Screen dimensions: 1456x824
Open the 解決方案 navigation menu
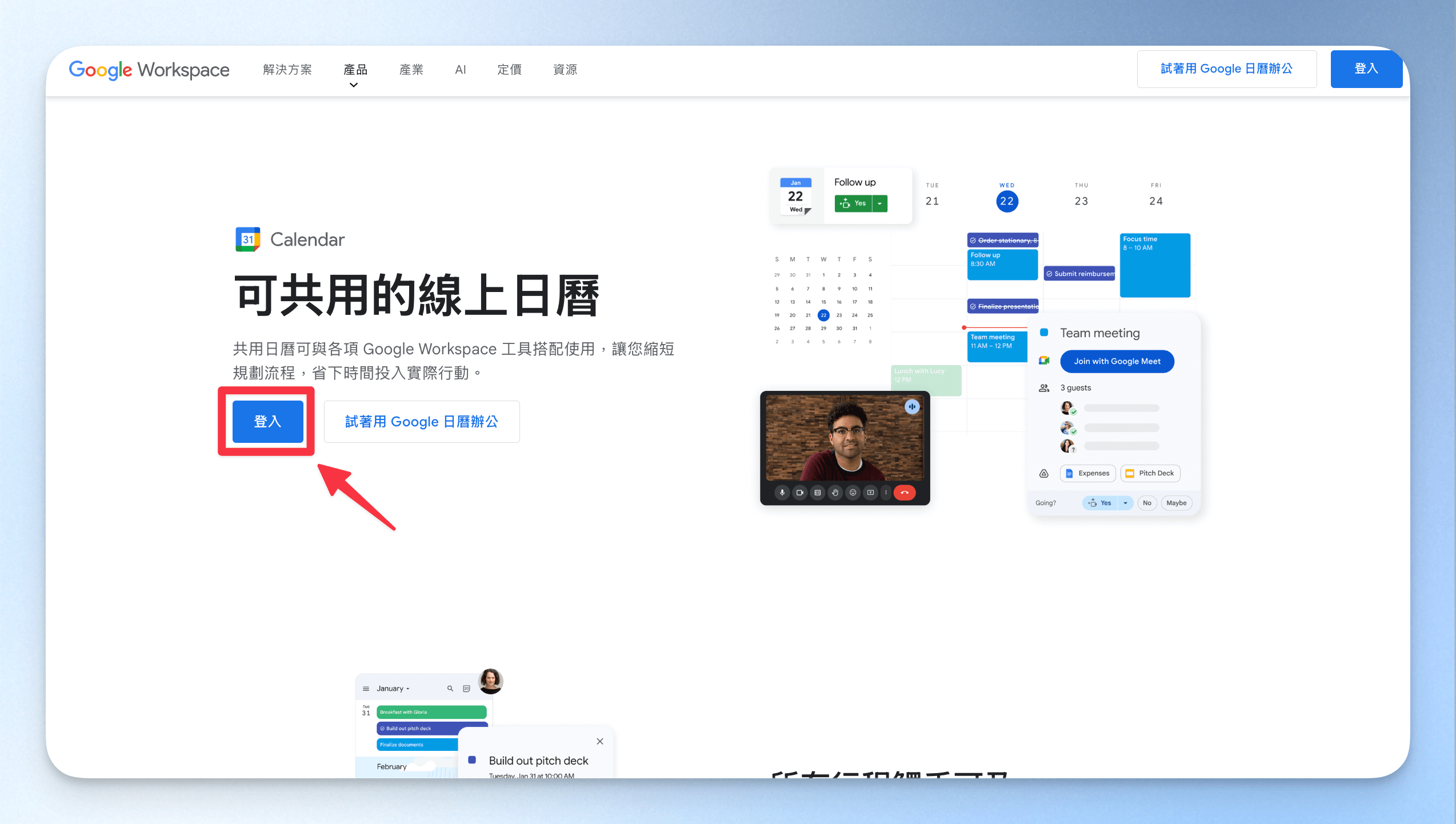287,70
